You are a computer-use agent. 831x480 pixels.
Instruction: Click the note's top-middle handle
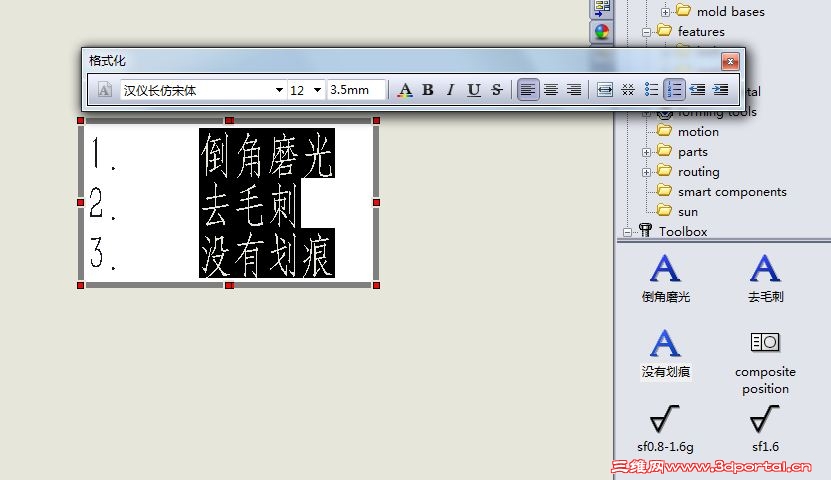click(x=229, y=121)
